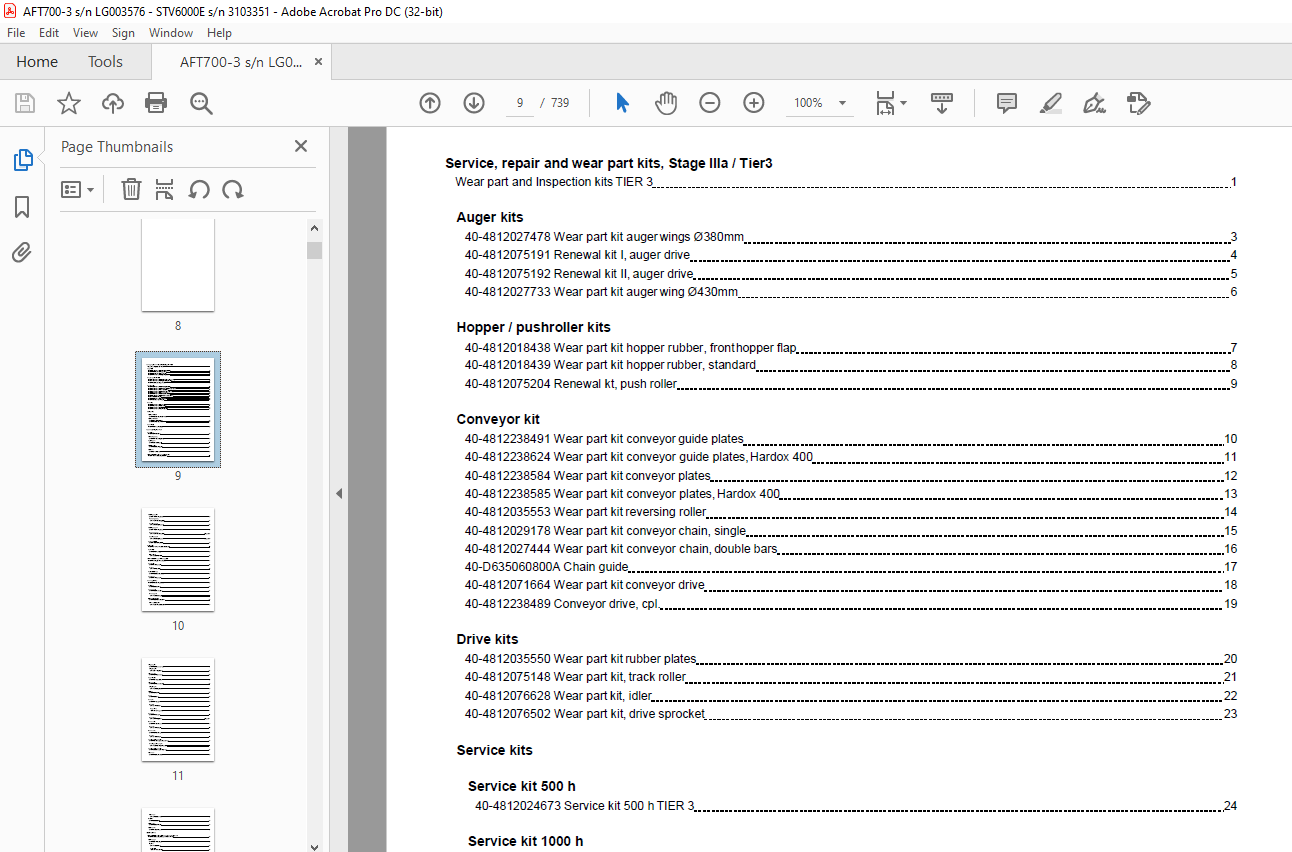Open the find text magnifier
The height and width of the screenshot is (852, 1292).
(x=201, y=103)
